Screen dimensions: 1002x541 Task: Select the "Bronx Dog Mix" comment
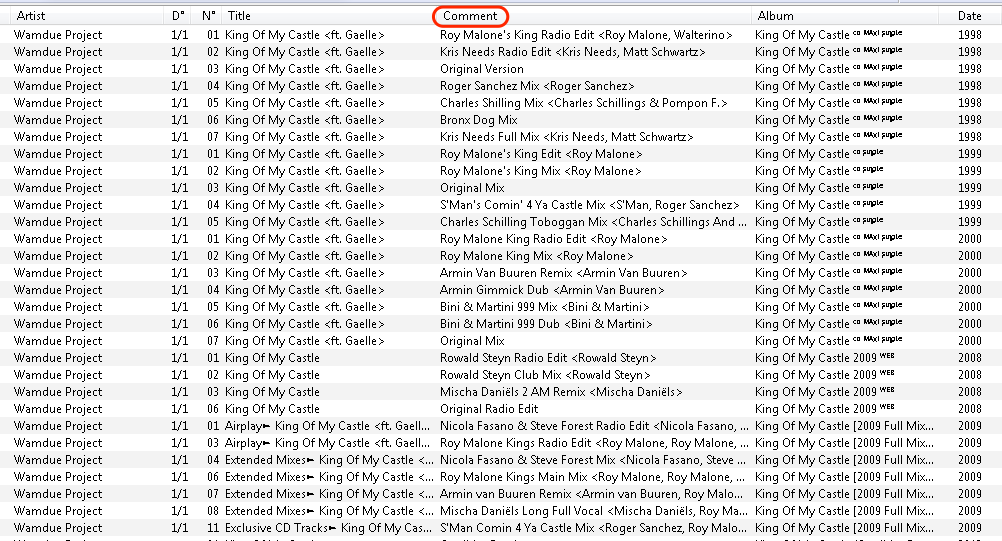[x=479, y=120]
